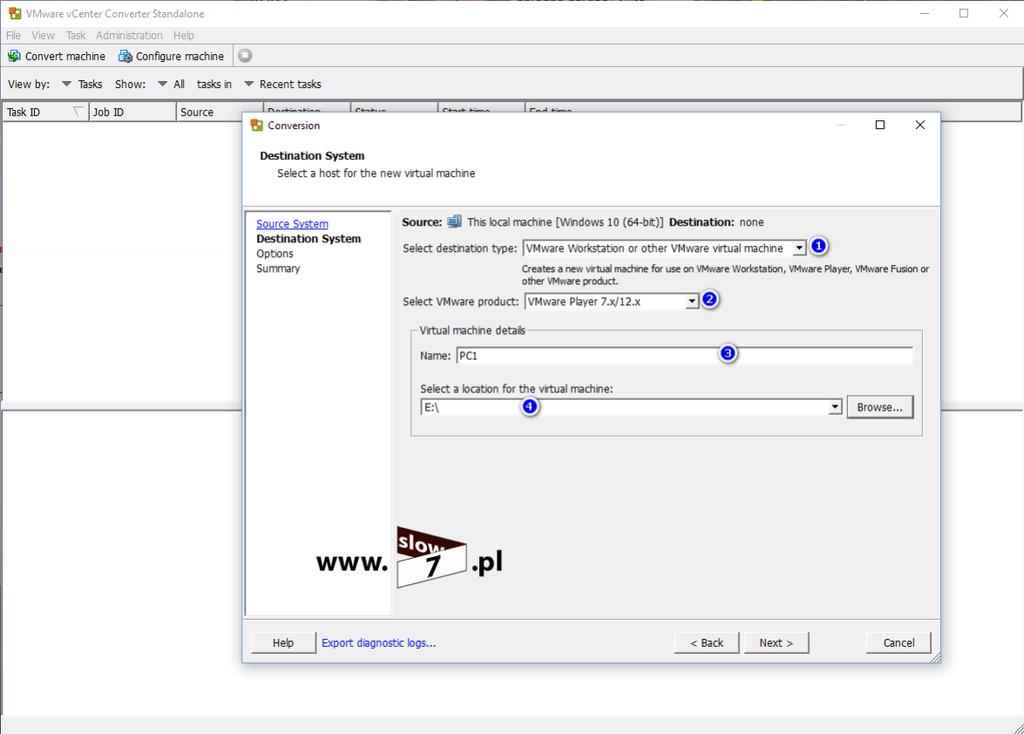Click the < Back button
The height and width of the screenshot is (734, 1024).
pos(707,643)
